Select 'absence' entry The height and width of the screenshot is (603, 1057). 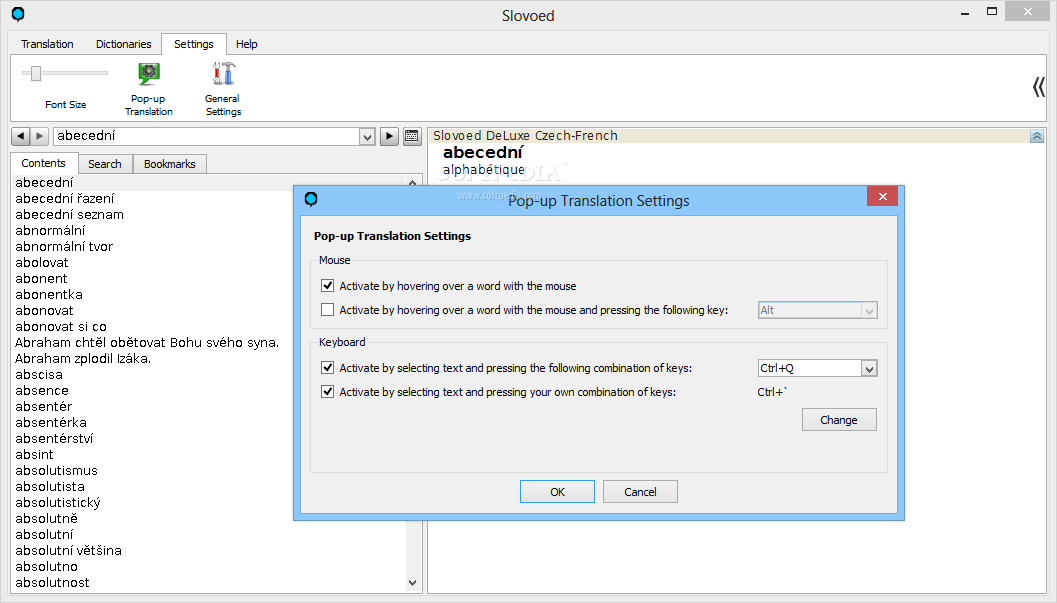point(42,391)
